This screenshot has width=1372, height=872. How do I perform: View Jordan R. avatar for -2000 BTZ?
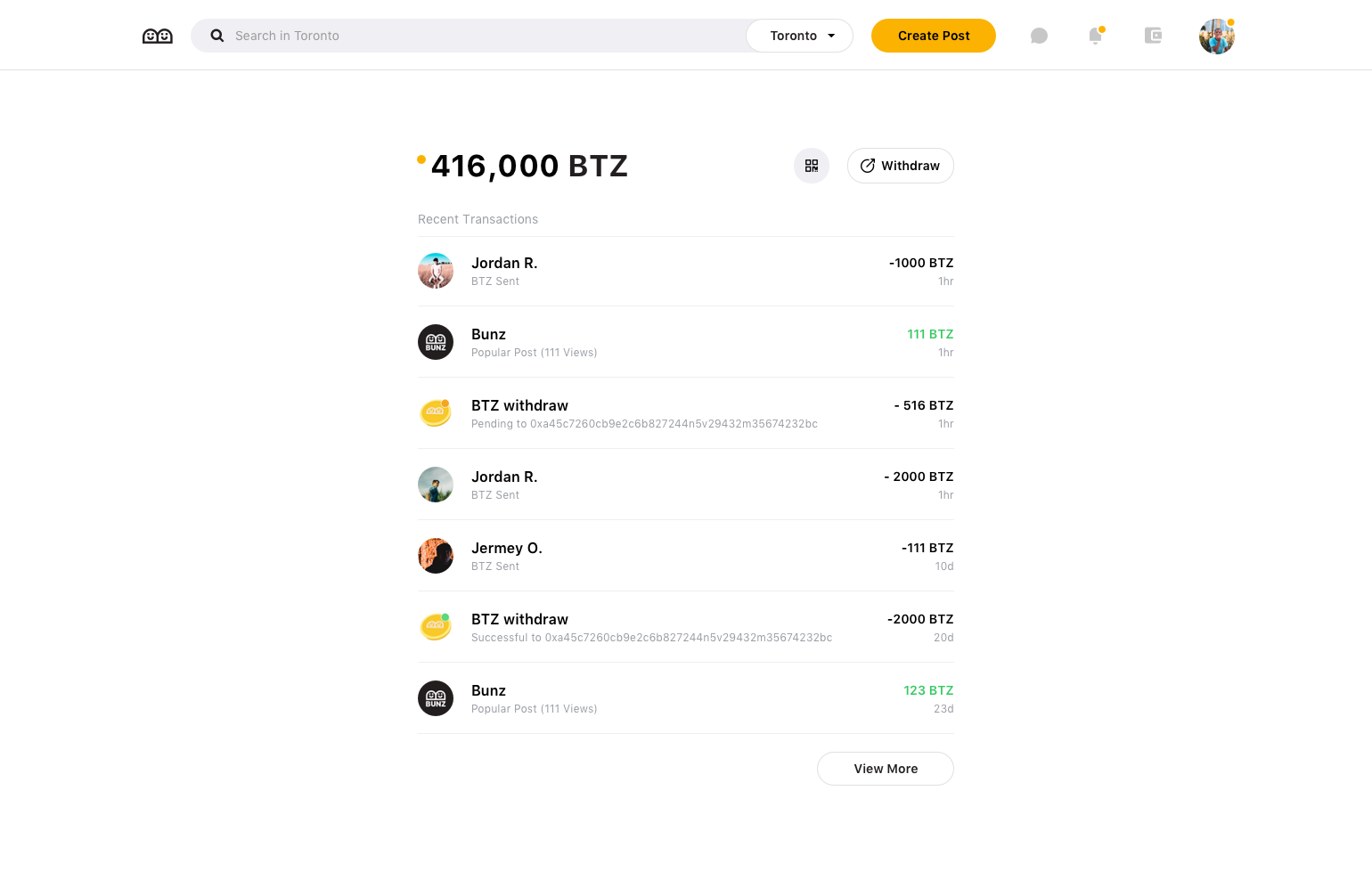tap(436, 485)
